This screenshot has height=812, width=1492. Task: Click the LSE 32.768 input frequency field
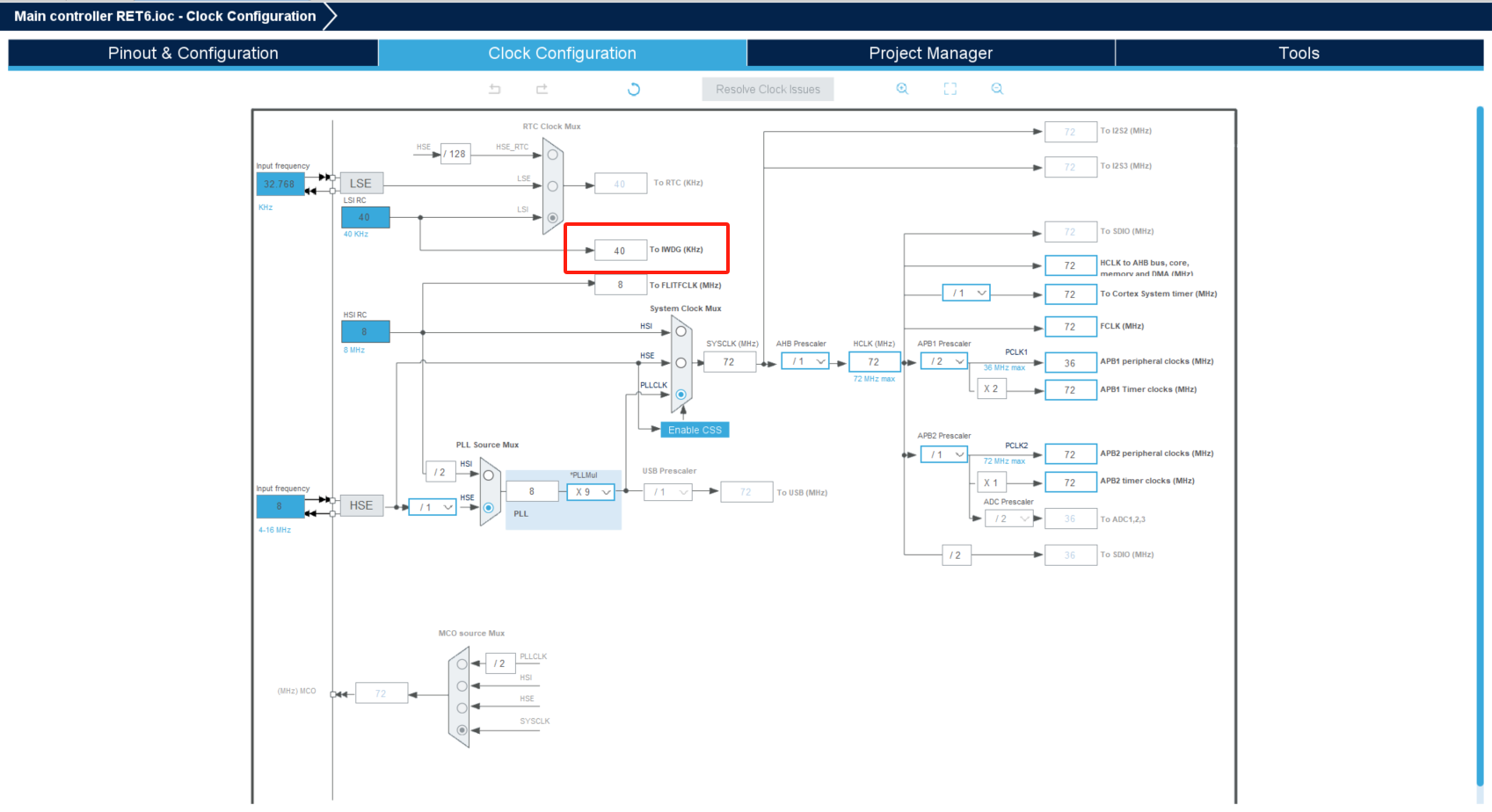click(x=280, y=184)
